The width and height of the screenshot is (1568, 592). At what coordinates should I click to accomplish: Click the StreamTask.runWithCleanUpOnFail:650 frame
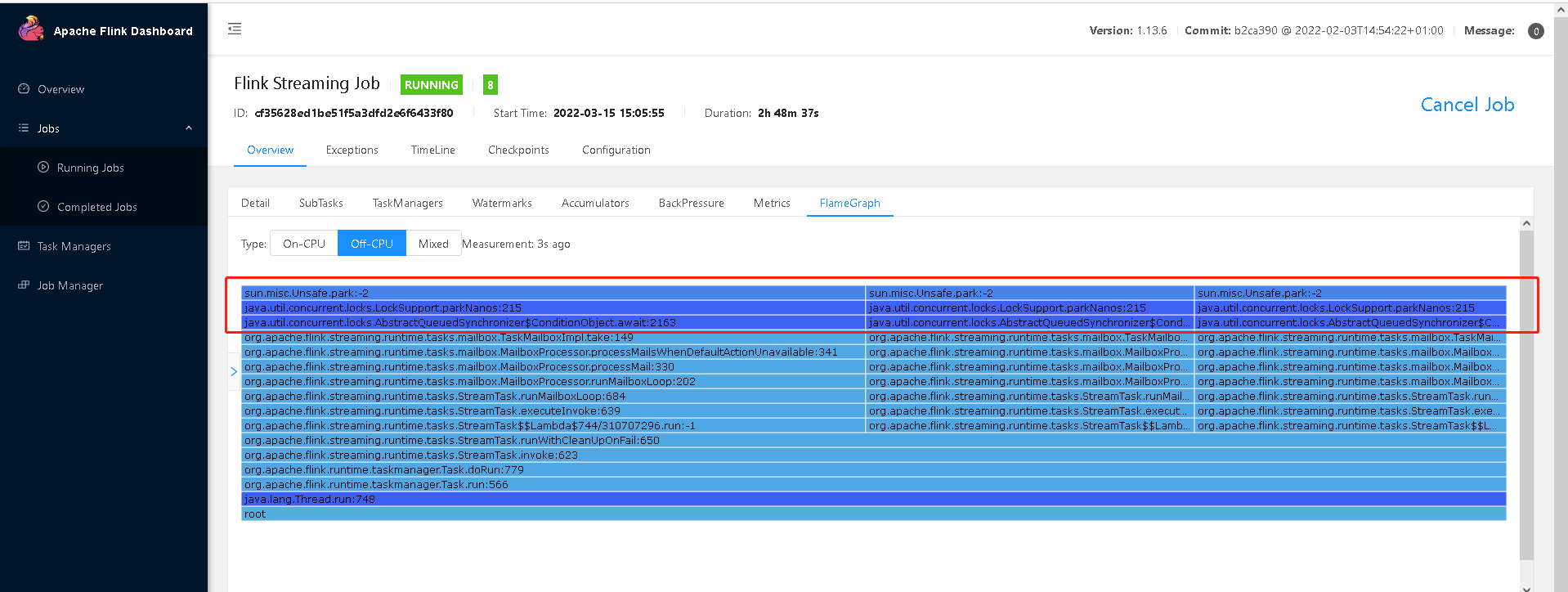(x=873, y=441)
